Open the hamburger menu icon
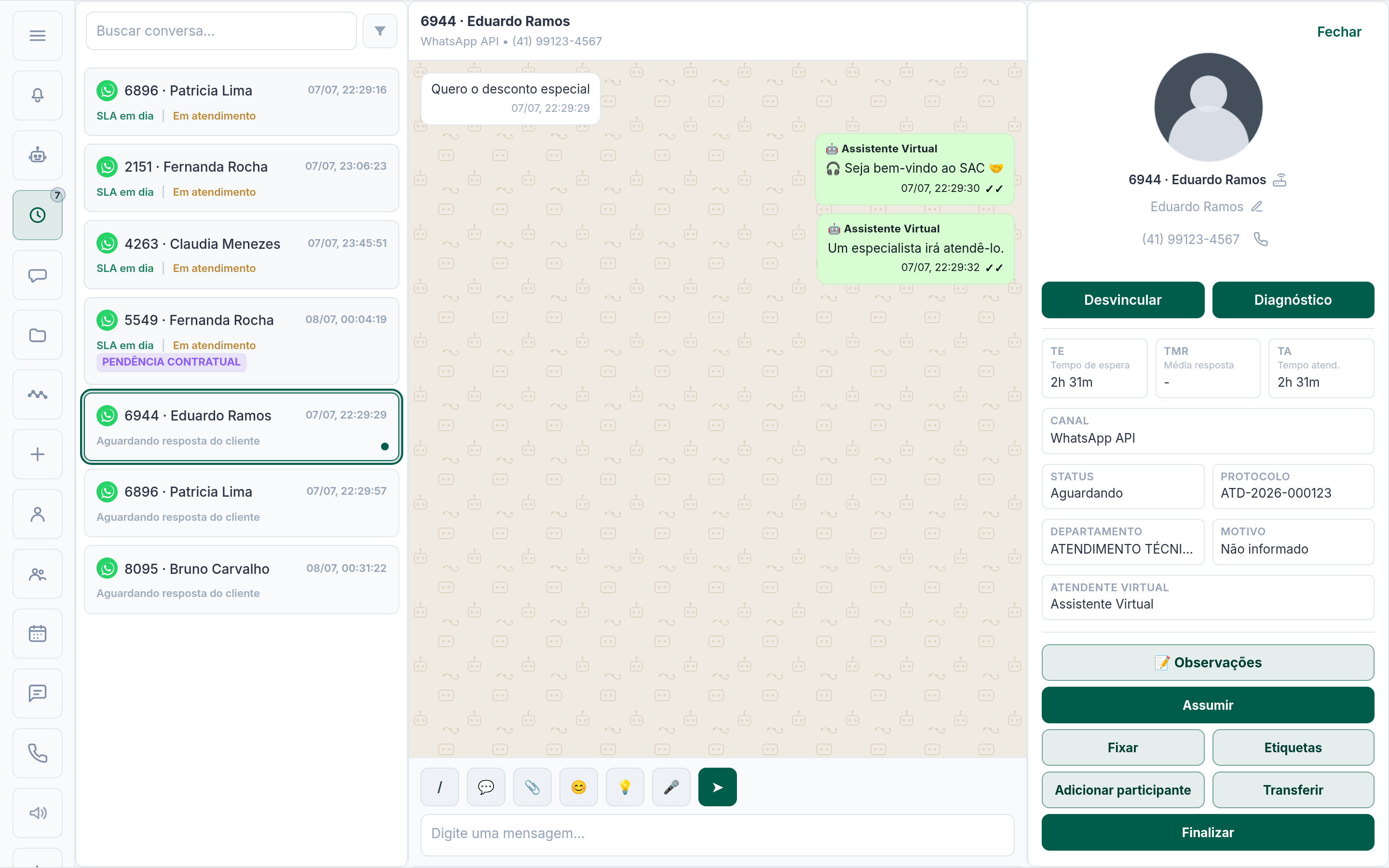 coord(37,36)
